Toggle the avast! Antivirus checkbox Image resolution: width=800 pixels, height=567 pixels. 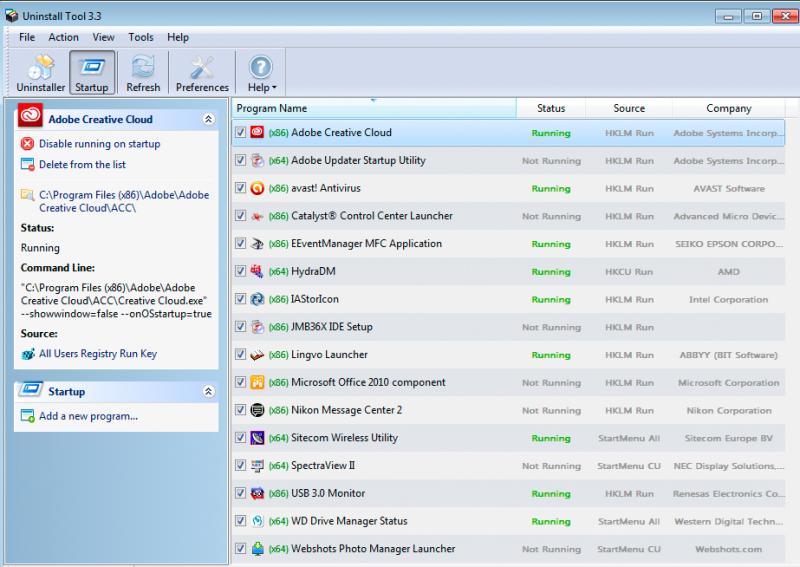[240, 188]
